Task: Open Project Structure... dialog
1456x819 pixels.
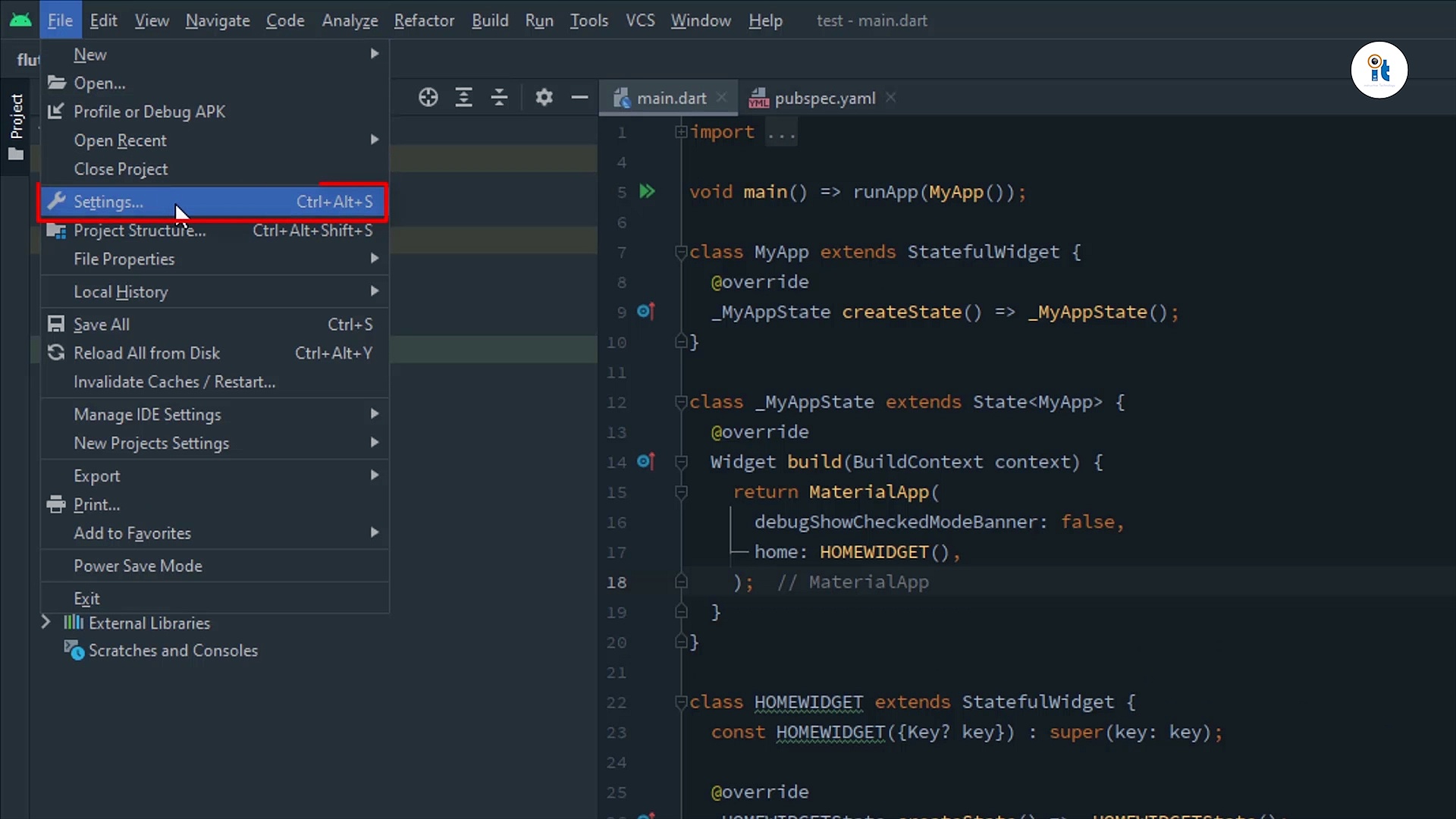Action: tap(215, 231)
